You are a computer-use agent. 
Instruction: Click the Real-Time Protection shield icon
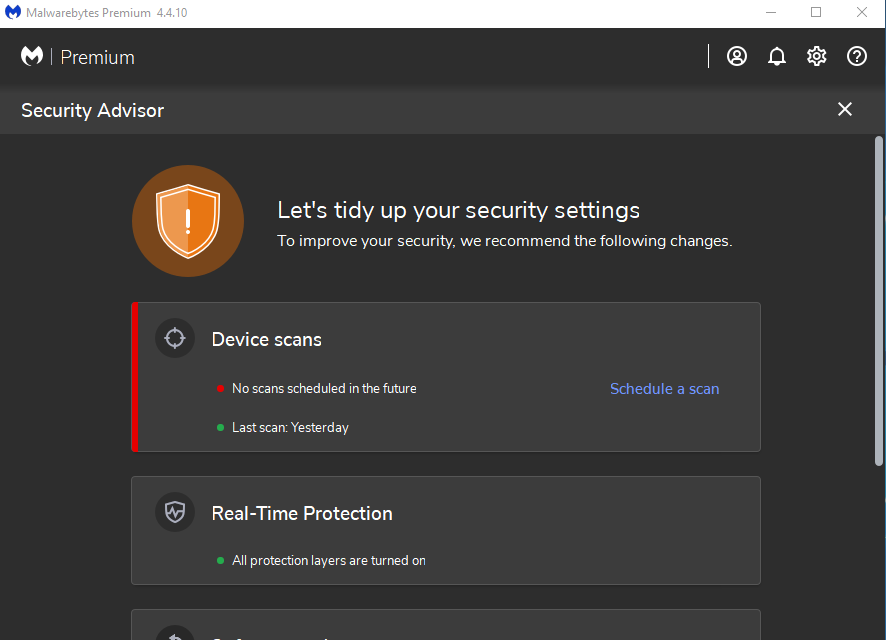pyautogui.click(x=175, y=512)
